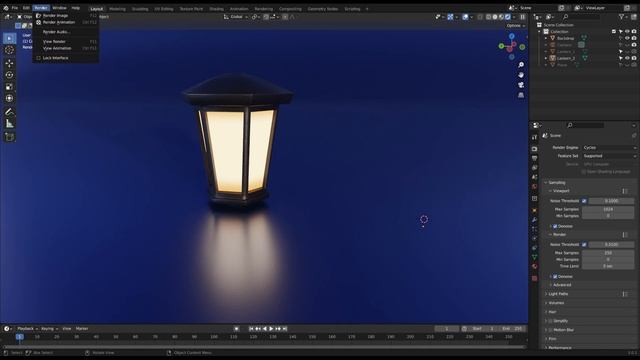Open the outliner filter funnel

pyautogui.click(x=621, y=17)
